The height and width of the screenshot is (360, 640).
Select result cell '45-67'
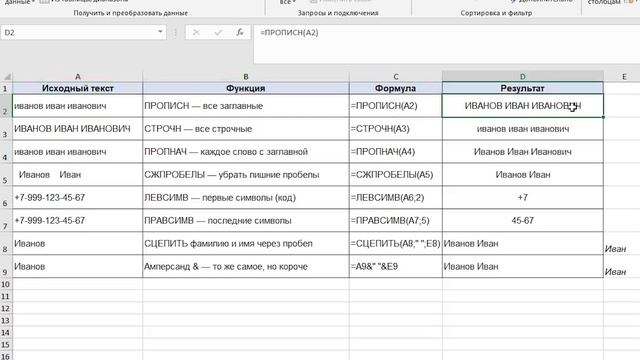click(x=522, y=220)
